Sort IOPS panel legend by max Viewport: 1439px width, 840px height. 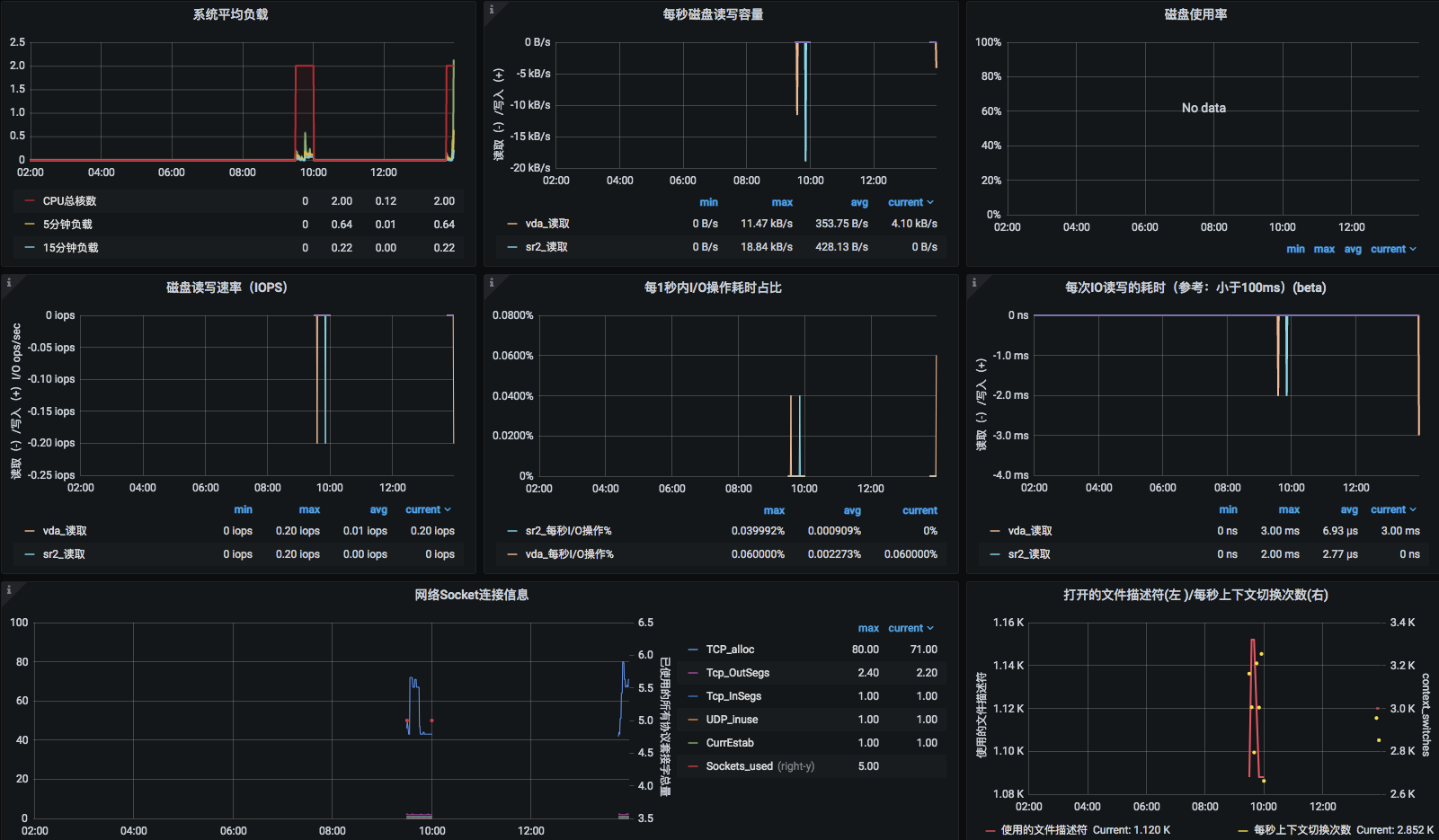pos(309,510)
